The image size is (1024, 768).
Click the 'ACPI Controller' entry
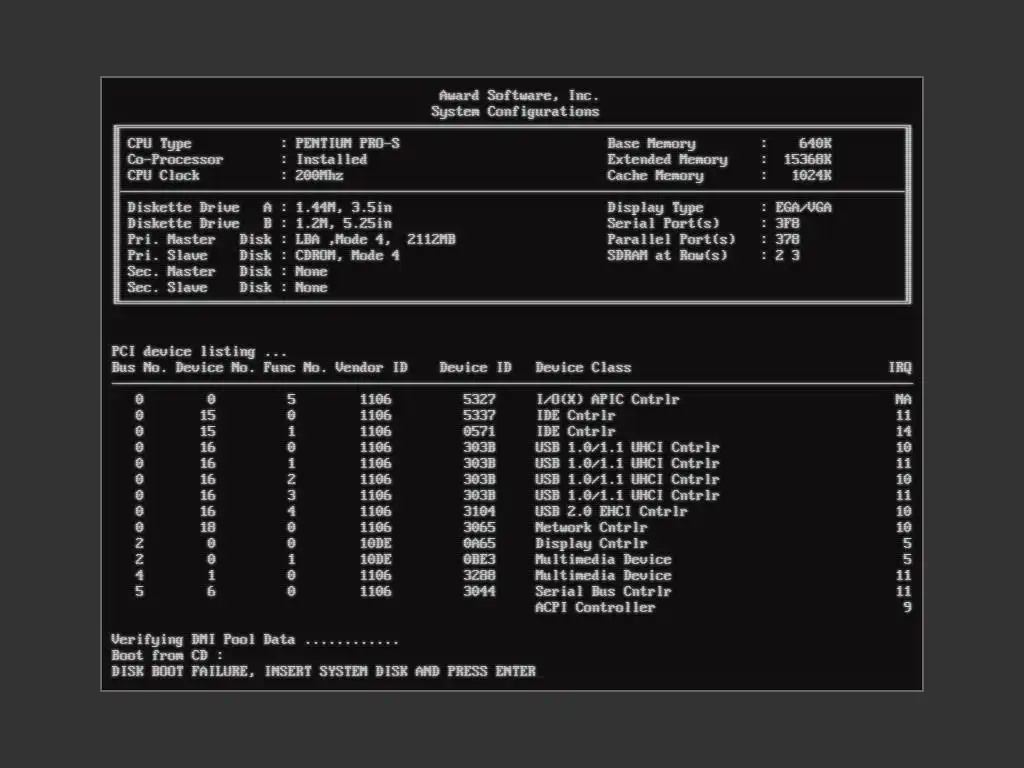tap(595, 607)
